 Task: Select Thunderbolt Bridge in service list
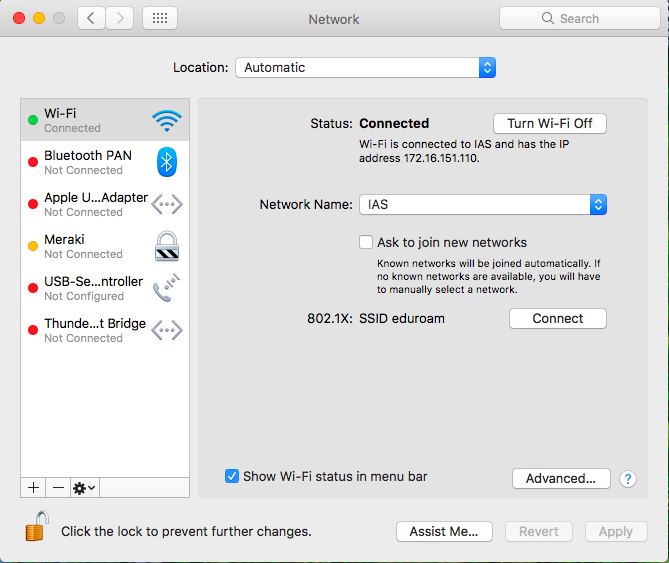point(95,330)
